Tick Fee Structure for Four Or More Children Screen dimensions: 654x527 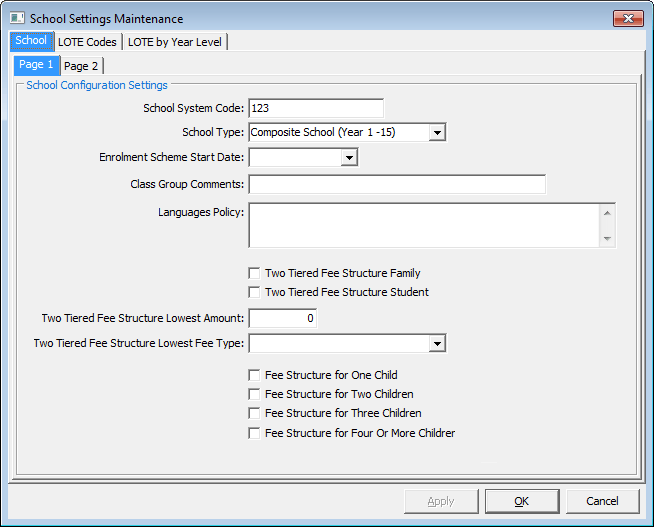click(254, 433)
